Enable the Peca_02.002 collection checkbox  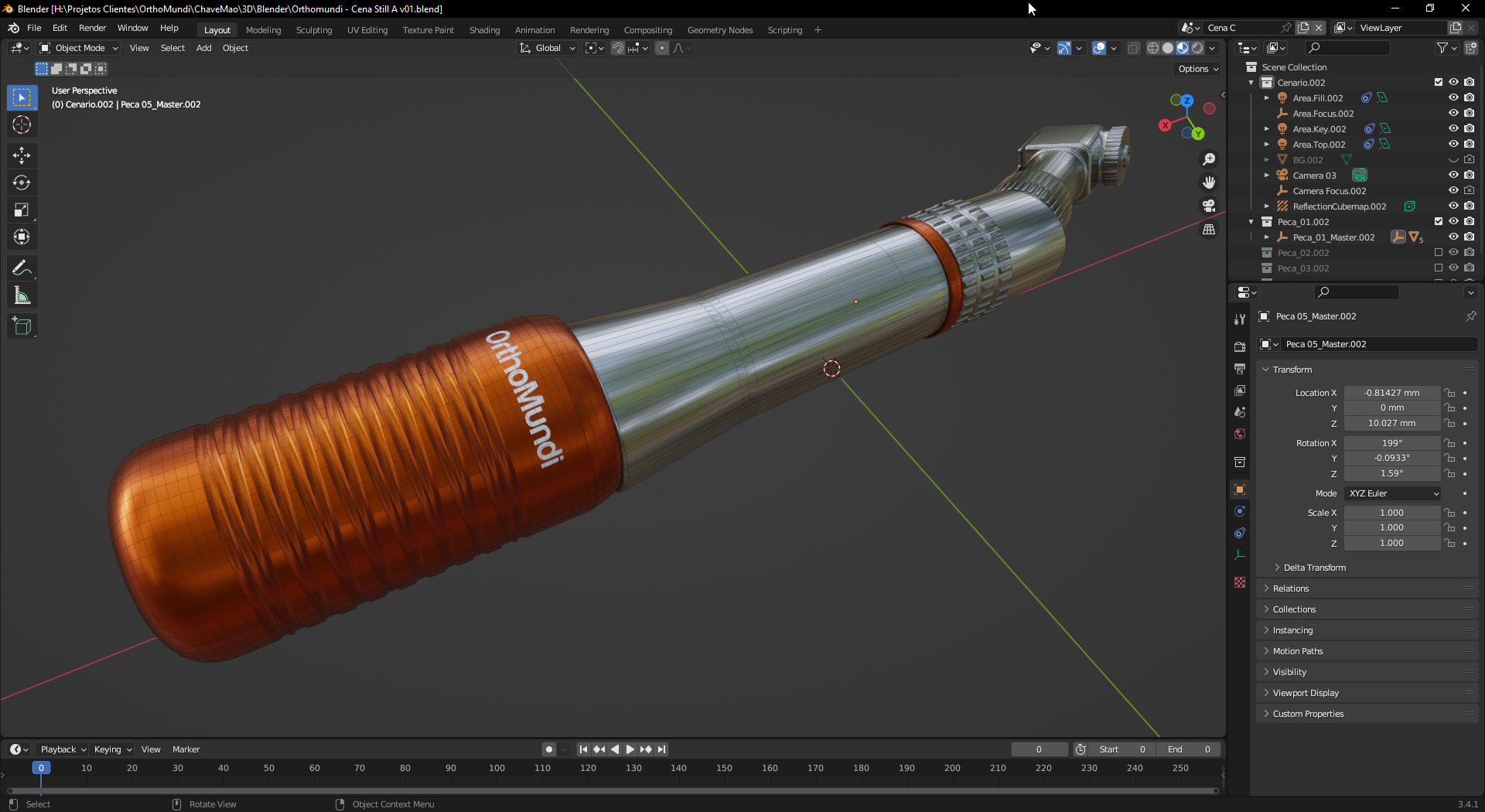[1439, 252]
